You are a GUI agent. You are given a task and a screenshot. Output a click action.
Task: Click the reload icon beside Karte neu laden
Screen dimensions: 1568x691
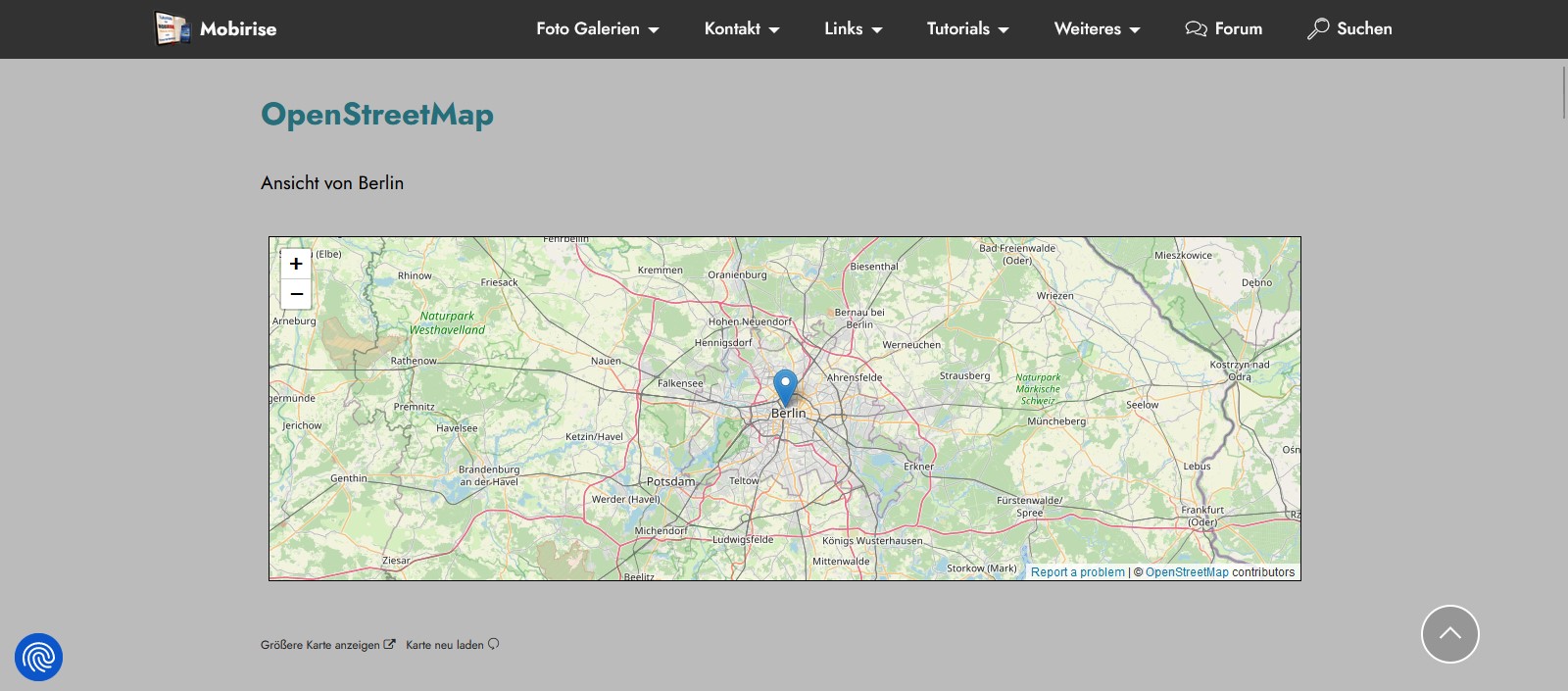tap(494, 644)
